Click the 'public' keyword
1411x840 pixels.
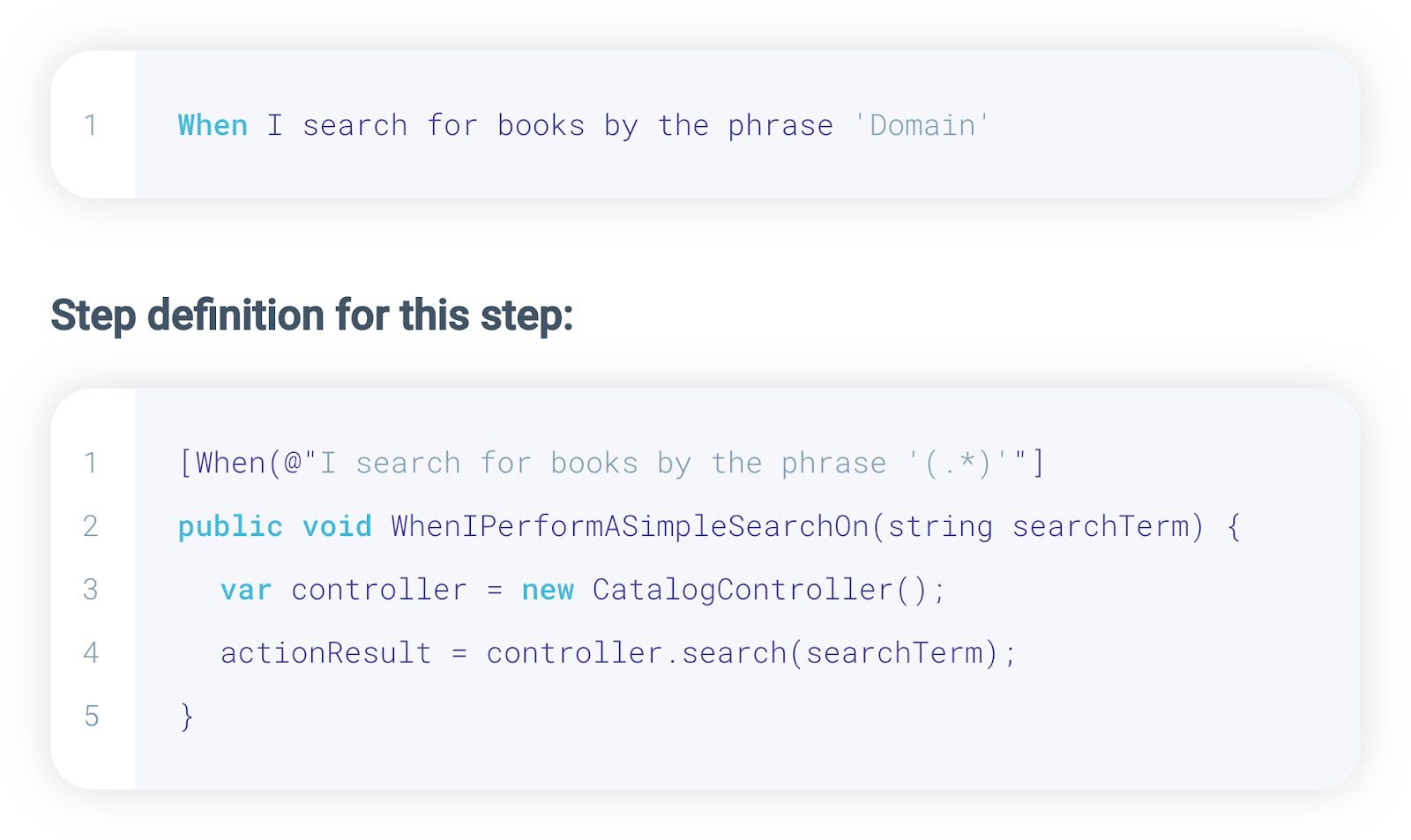(230, 526)
